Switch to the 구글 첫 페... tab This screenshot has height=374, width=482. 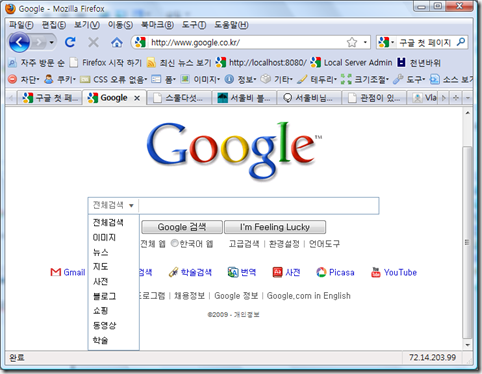(x=49, y=98)
